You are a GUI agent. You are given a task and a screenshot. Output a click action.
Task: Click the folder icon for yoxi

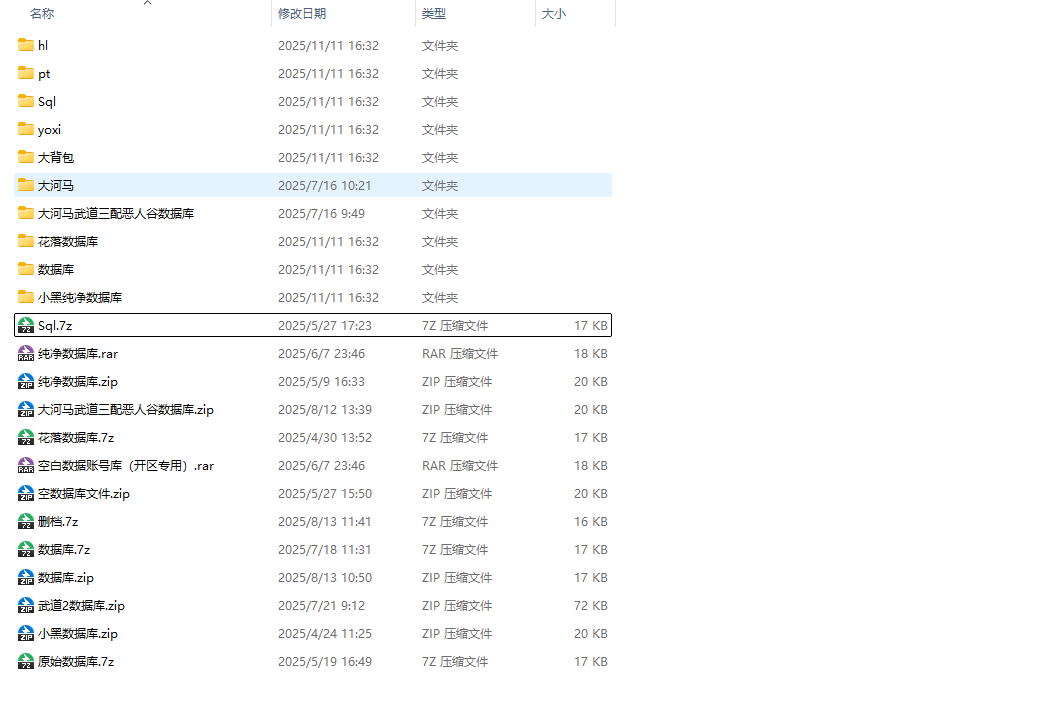pos(26,130)
